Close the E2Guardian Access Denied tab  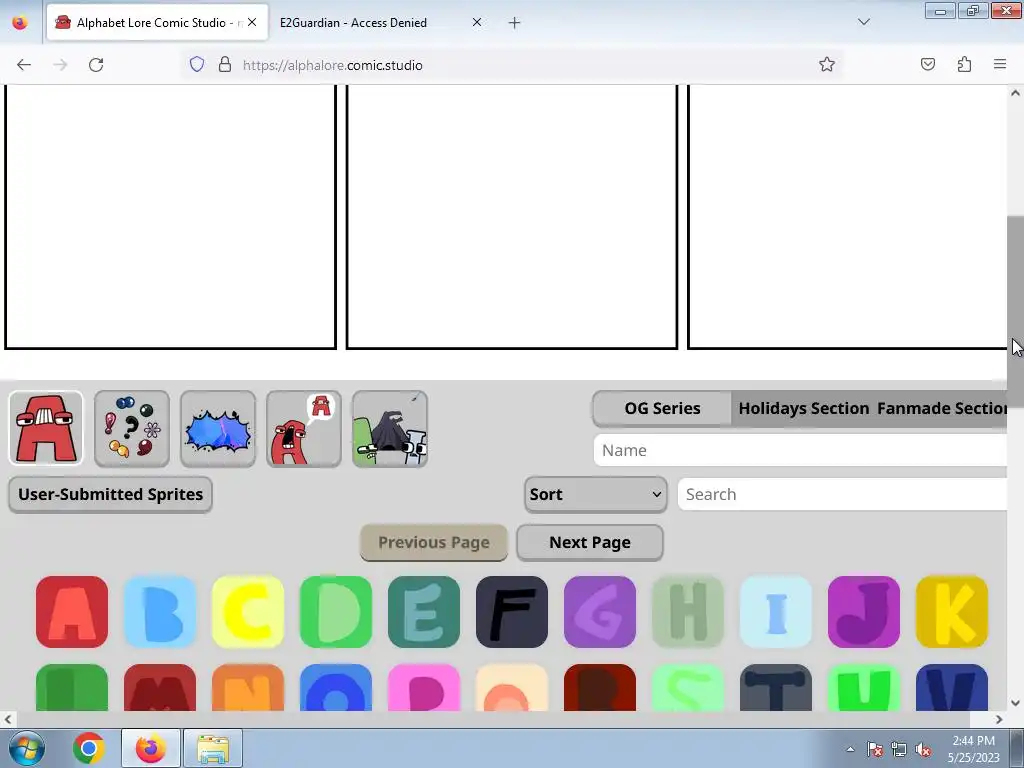(477, 23)
